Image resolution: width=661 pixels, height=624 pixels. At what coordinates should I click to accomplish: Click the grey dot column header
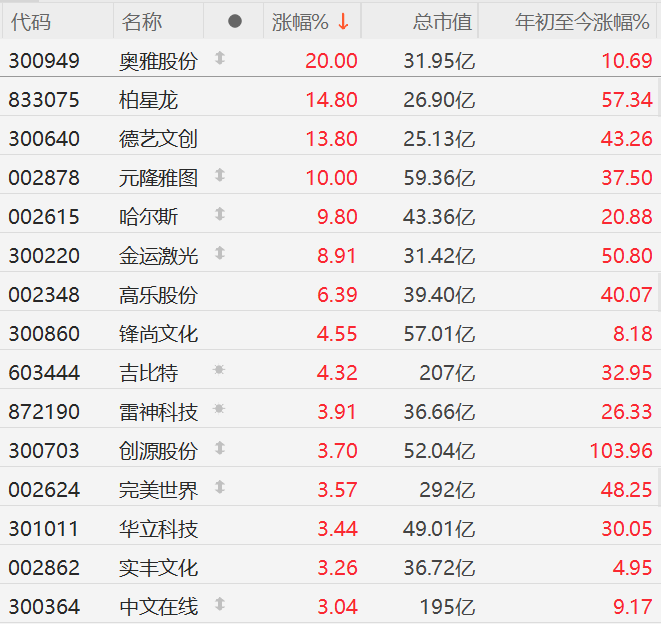(x=235, y=21)
